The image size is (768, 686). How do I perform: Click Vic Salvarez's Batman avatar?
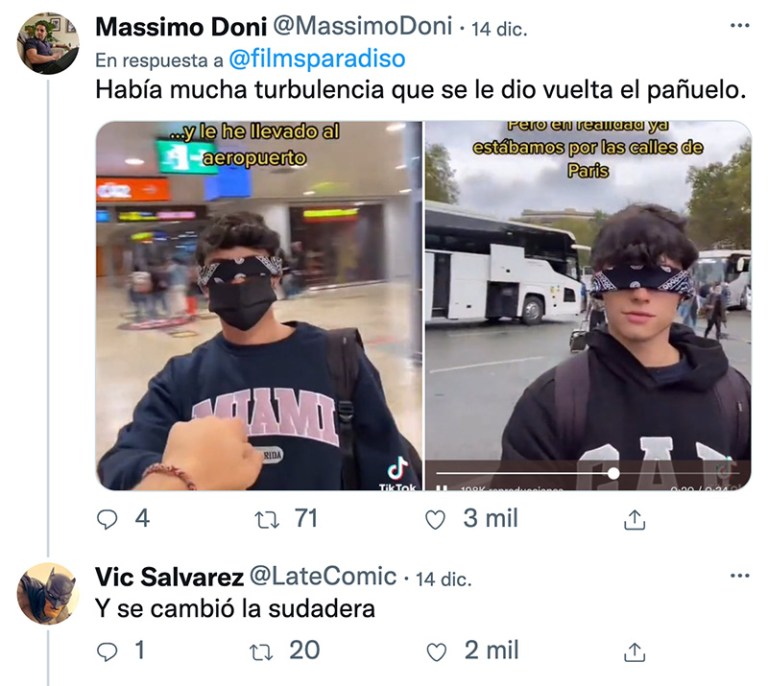48,594
